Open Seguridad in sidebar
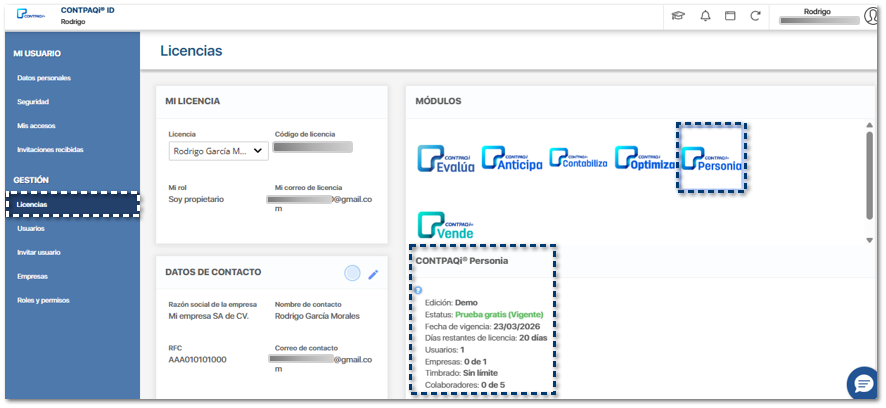Image resolution: width=886 pixels, height=408 pixels. (33, 102)
